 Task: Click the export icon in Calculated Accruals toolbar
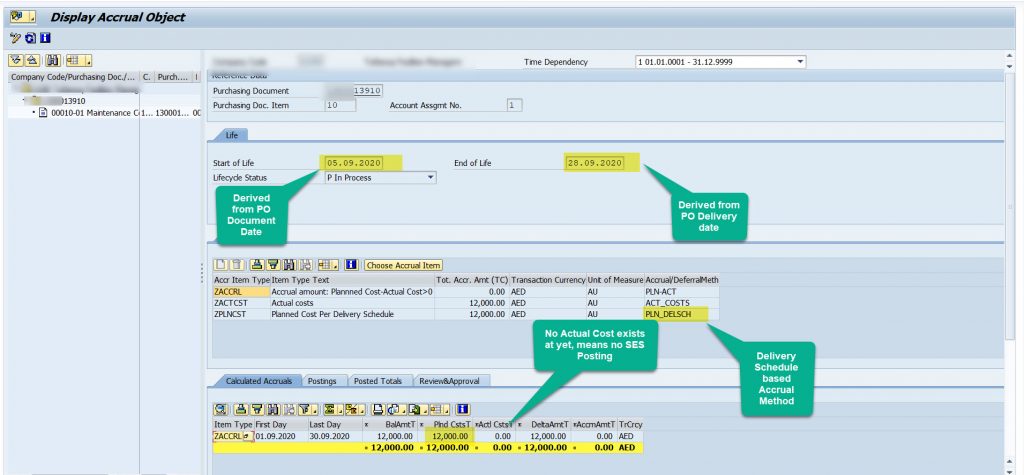tap(416, 410)
